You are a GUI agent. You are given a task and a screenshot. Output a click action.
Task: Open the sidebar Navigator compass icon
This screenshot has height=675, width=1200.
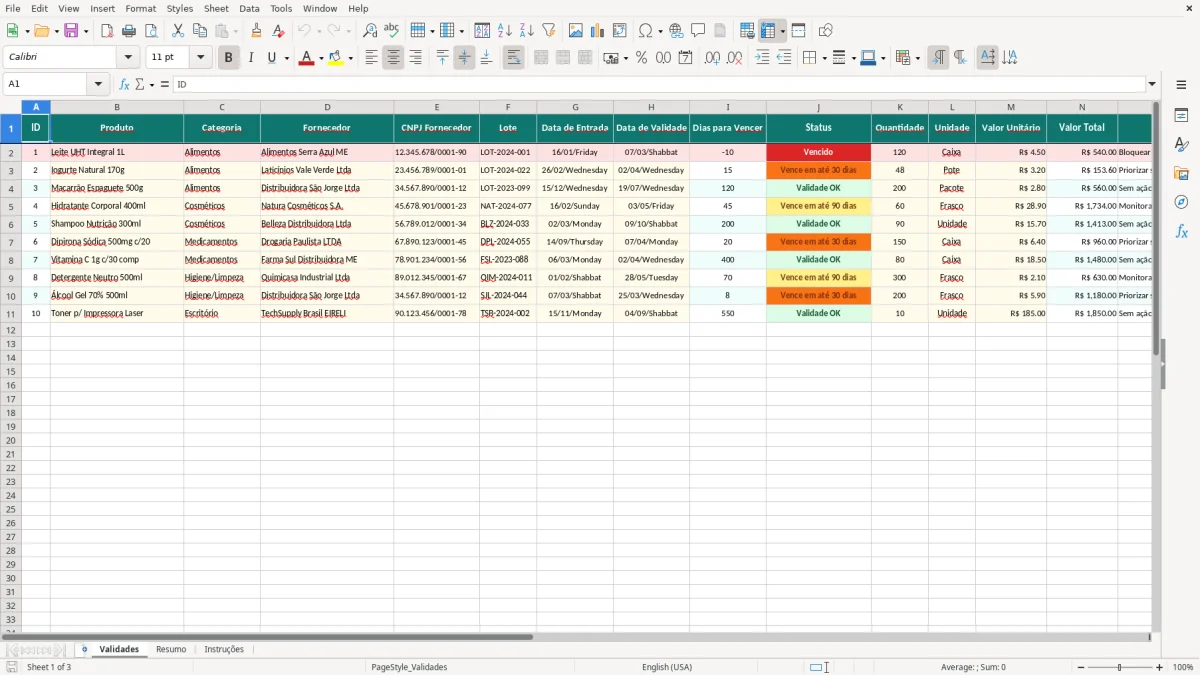(1181, 203)
